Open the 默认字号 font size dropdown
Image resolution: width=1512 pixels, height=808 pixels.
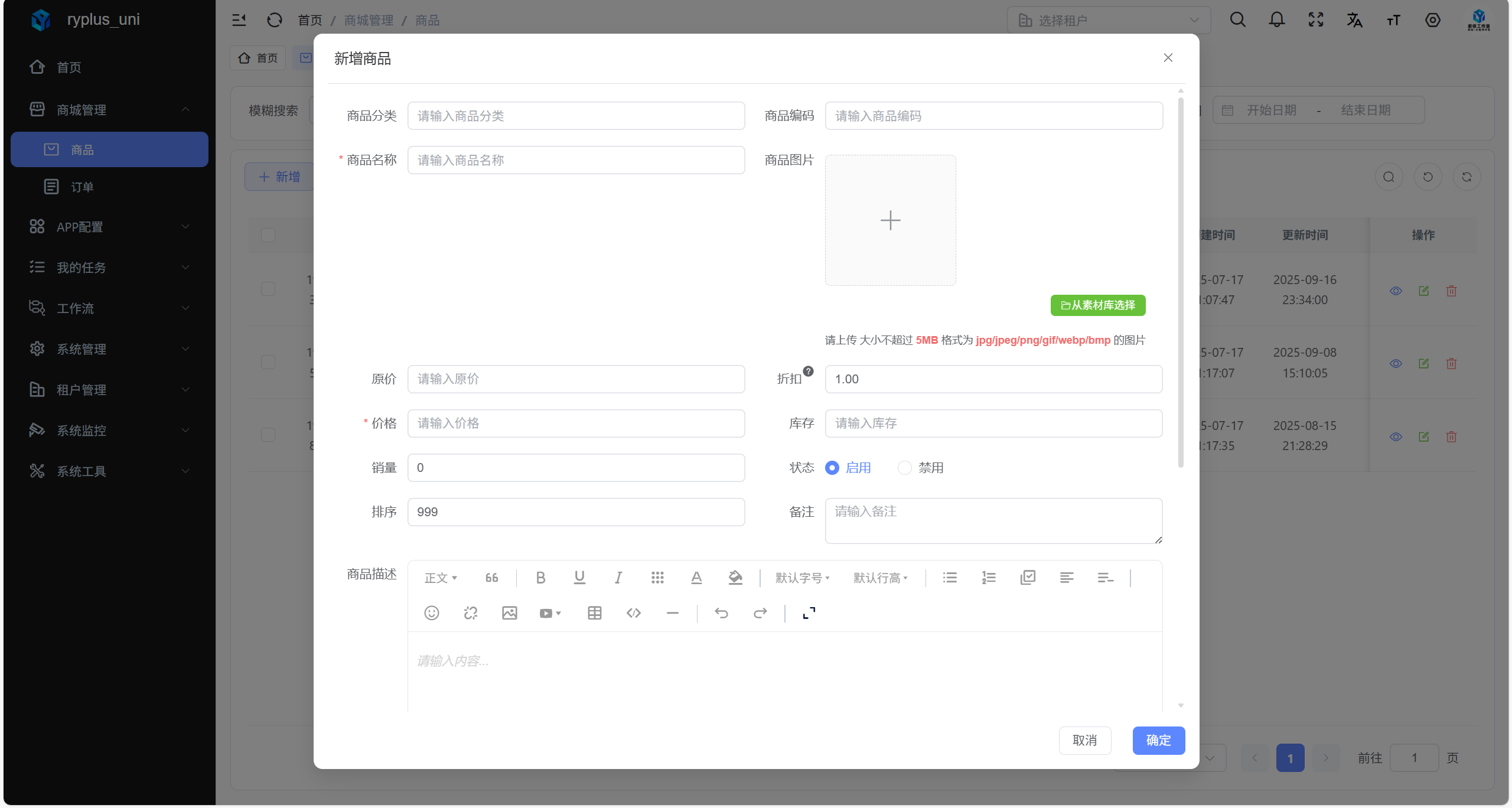[802, 578]
